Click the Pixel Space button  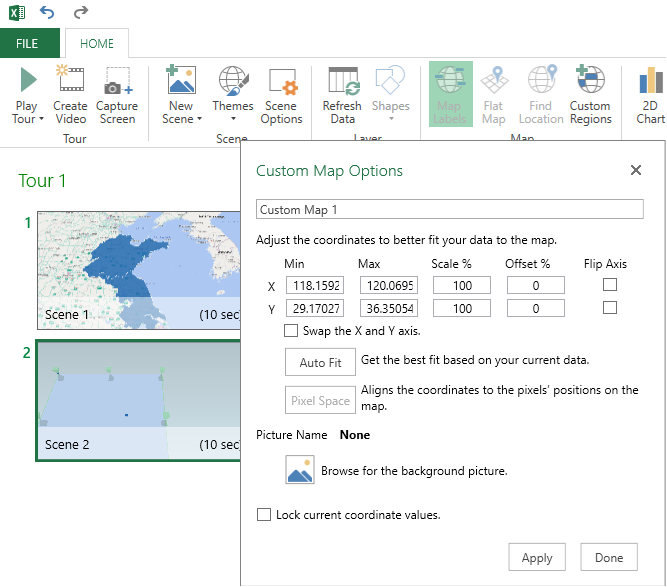320,400
